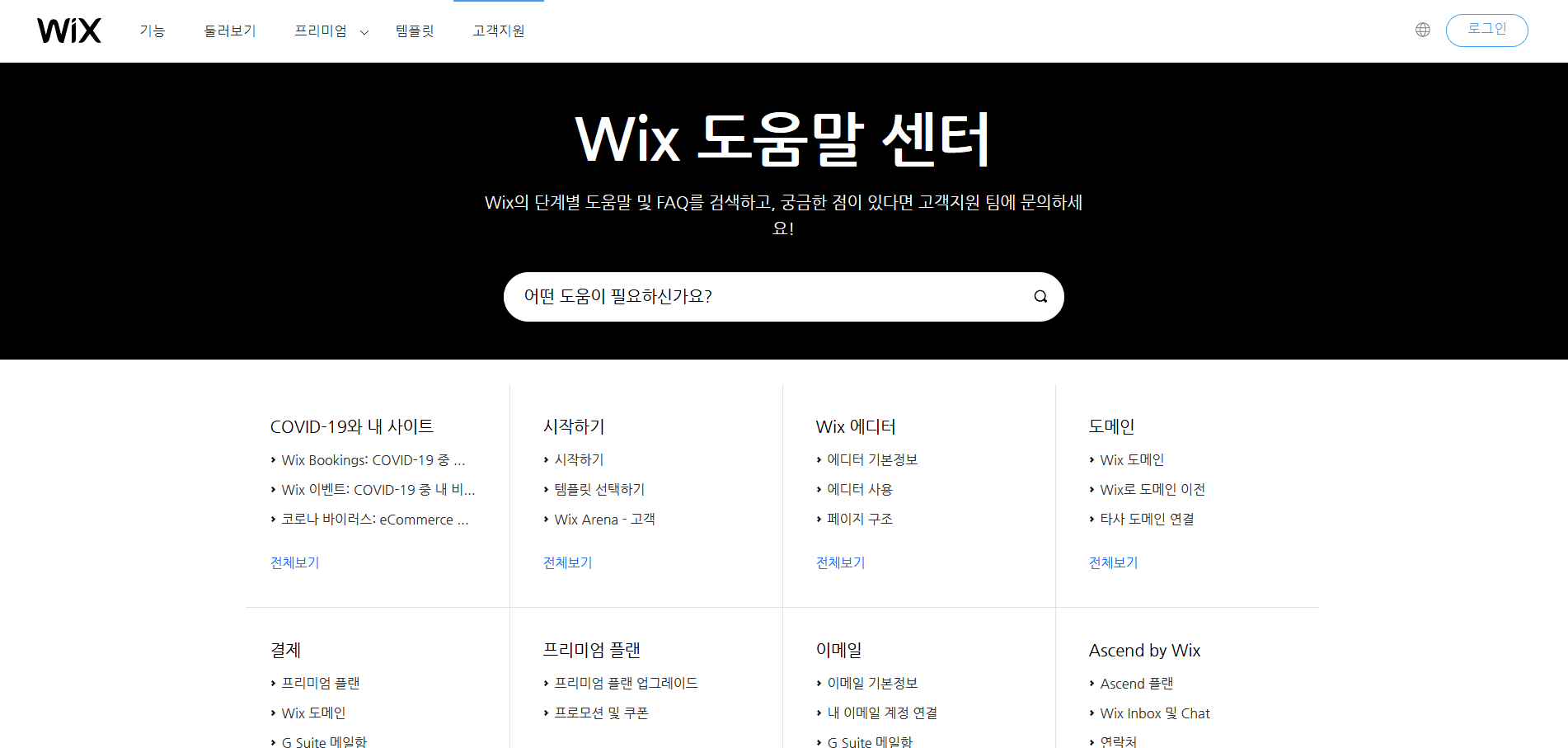Click 전체보기 under the 시작하기 section
The image size is (1568, 748).
[x=568, y=562]
